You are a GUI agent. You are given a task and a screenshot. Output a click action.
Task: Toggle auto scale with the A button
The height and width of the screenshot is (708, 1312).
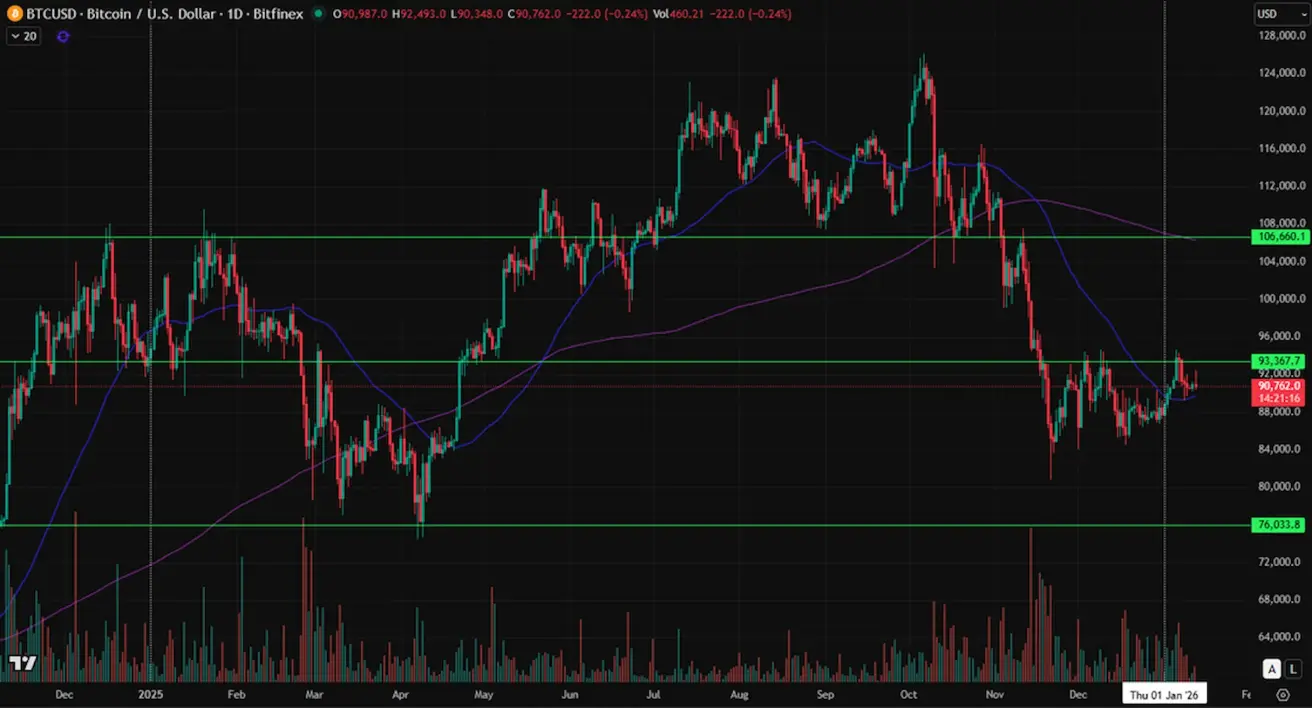click(x=1271, y=669)
